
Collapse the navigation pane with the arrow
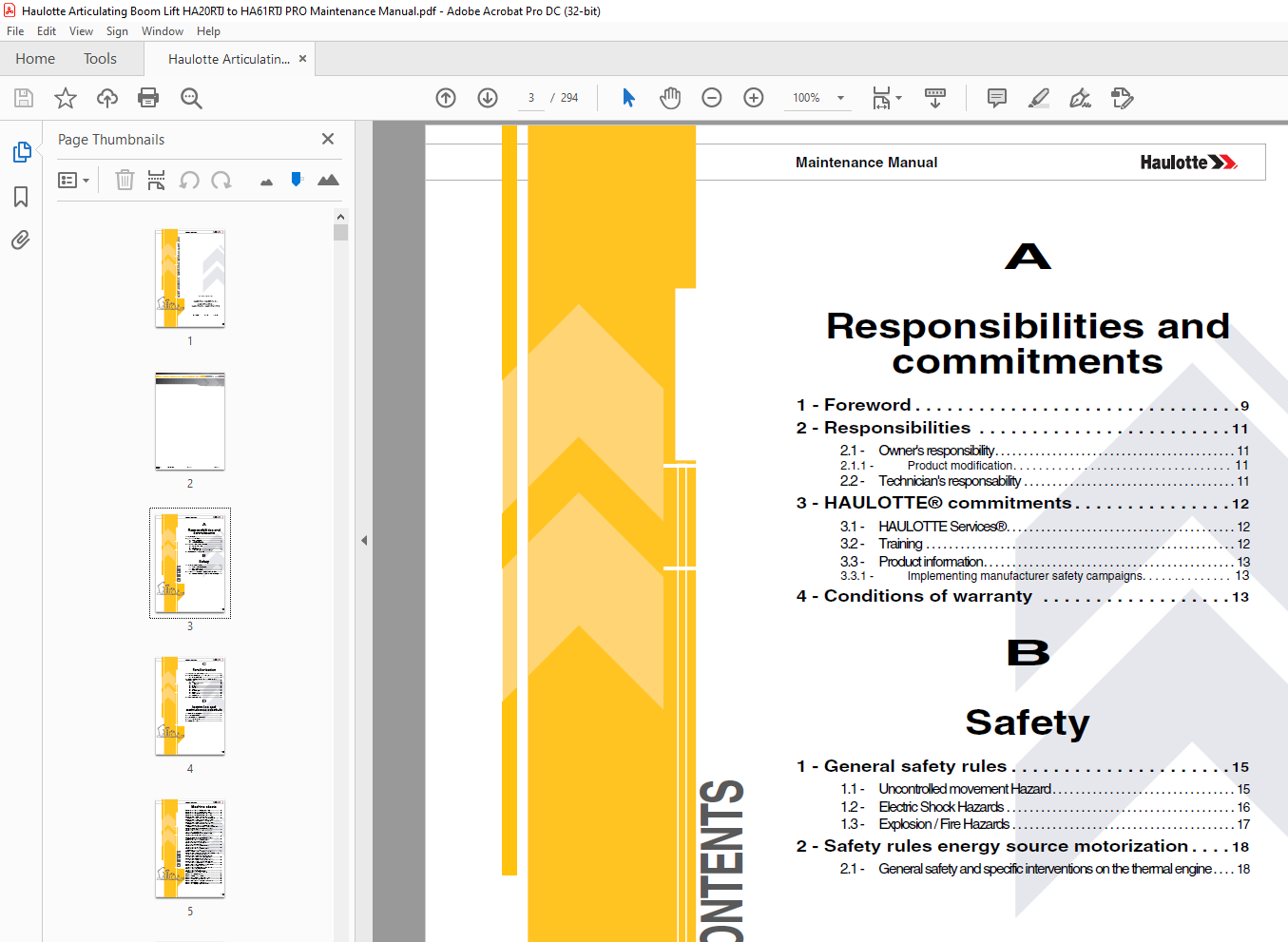[x=364, y=540]
